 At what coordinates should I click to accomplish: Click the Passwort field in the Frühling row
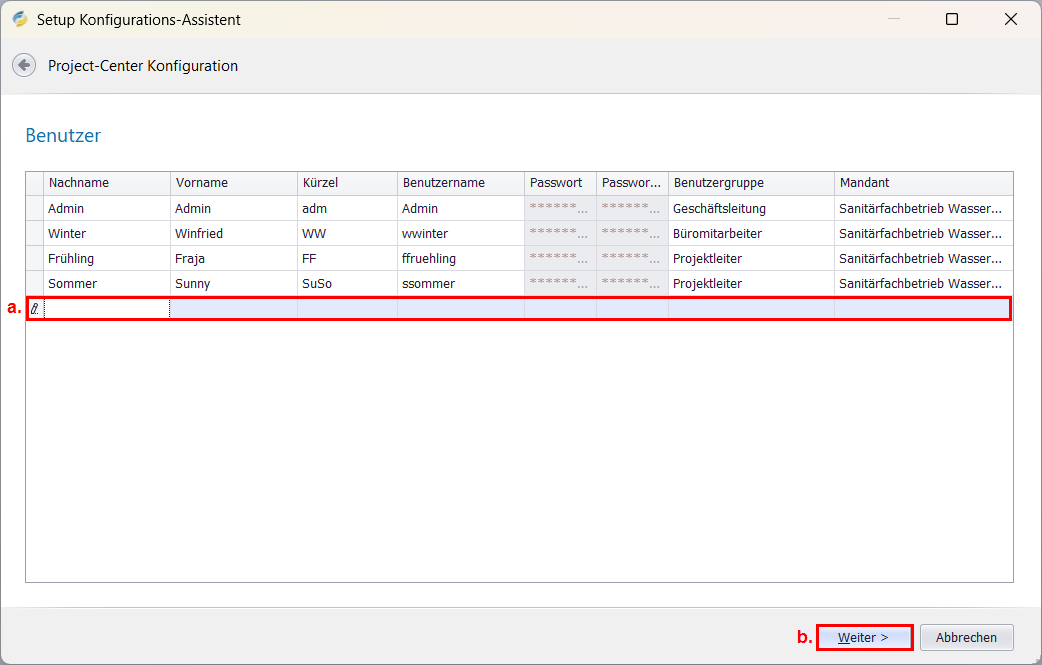559,258
